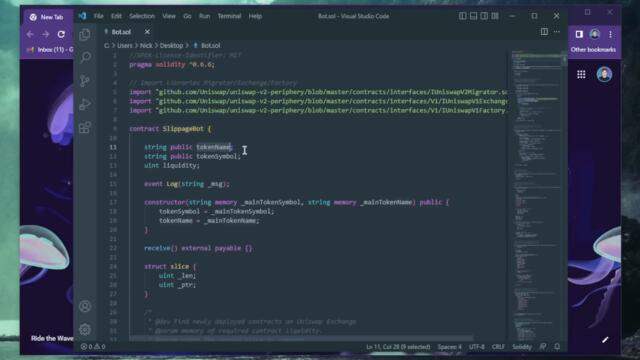
Task: Open the Run menu
Action: coord(204,16)
